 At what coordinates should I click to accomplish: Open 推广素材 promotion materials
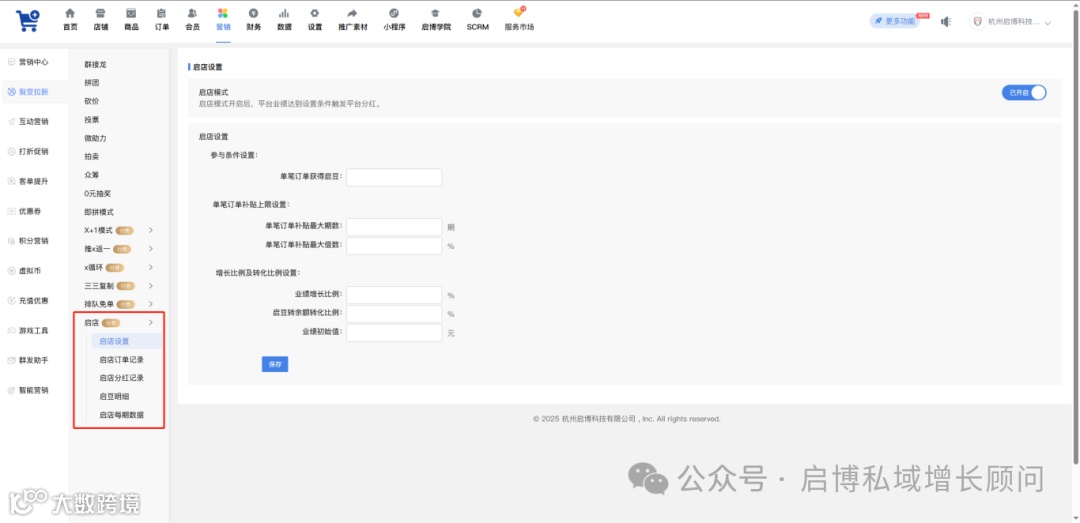(353, 20)
